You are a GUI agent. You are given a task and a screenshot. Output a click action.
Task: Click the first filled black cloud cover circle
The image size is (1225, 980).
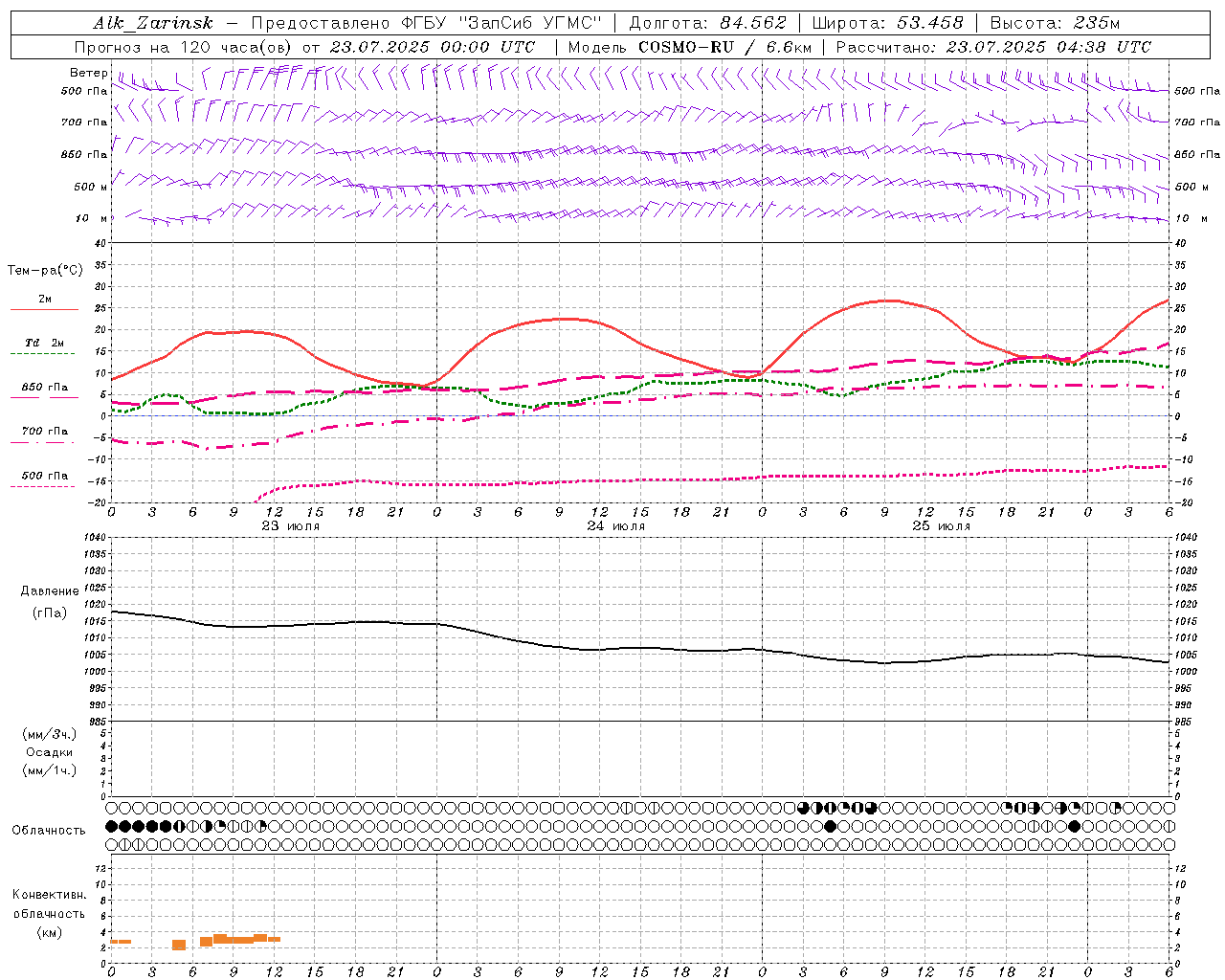click(111, 826)
